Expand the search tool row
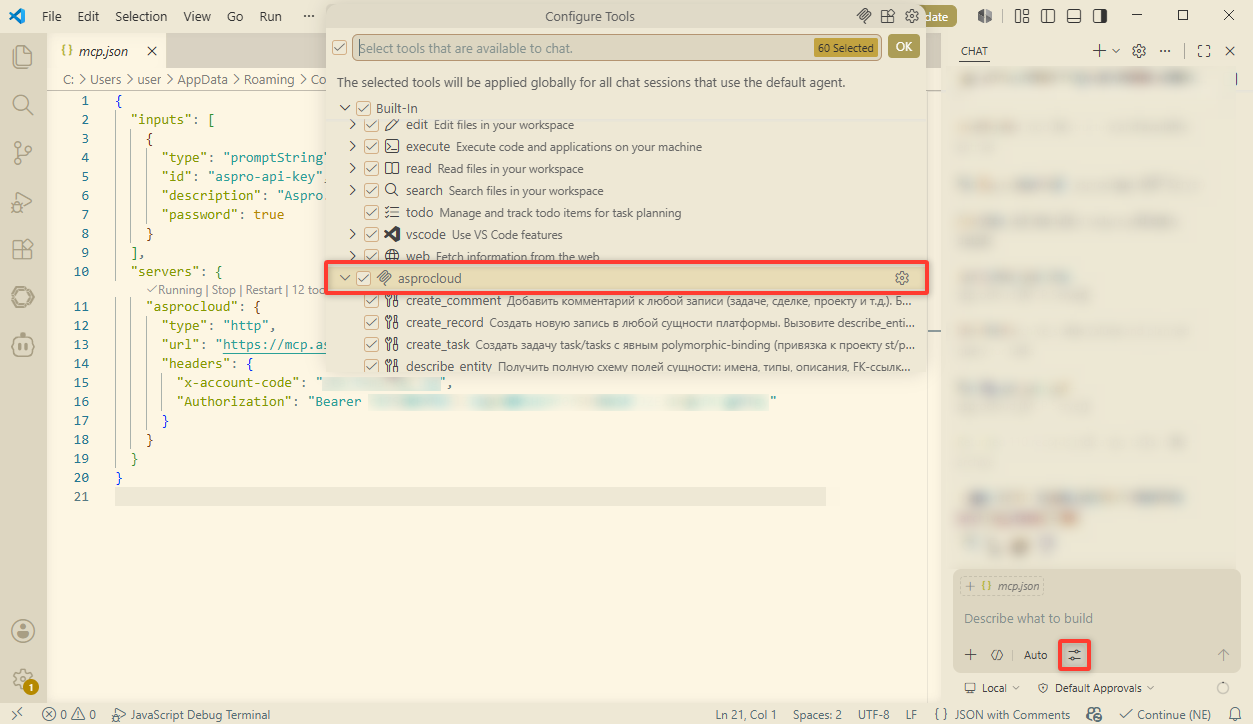 pyautogui.click(x=353, y=191)
